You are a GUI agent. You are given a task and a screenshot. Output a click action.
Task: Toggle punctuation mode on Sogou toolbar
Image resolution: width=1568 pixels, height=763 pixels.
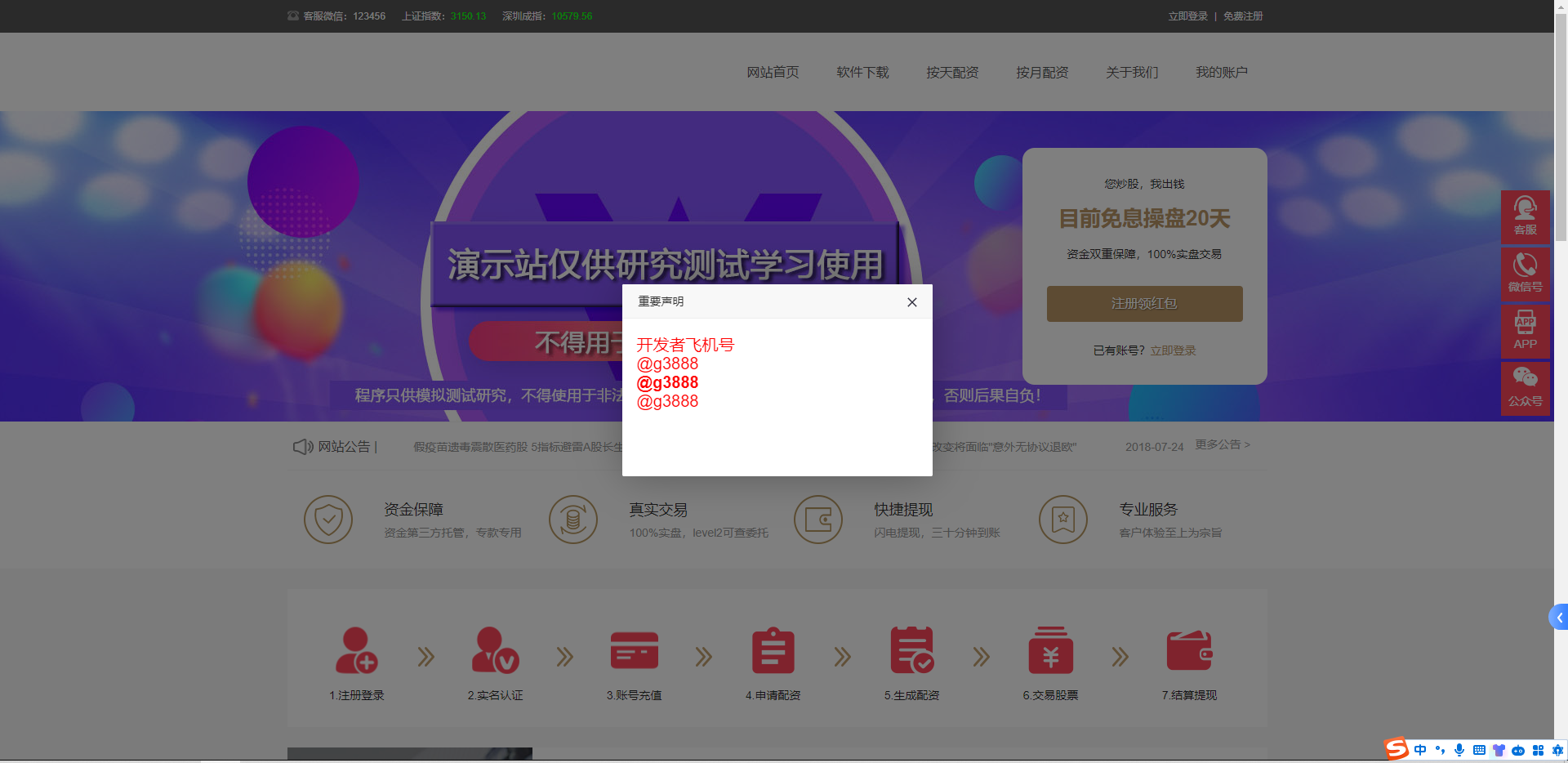(1439, 749)
